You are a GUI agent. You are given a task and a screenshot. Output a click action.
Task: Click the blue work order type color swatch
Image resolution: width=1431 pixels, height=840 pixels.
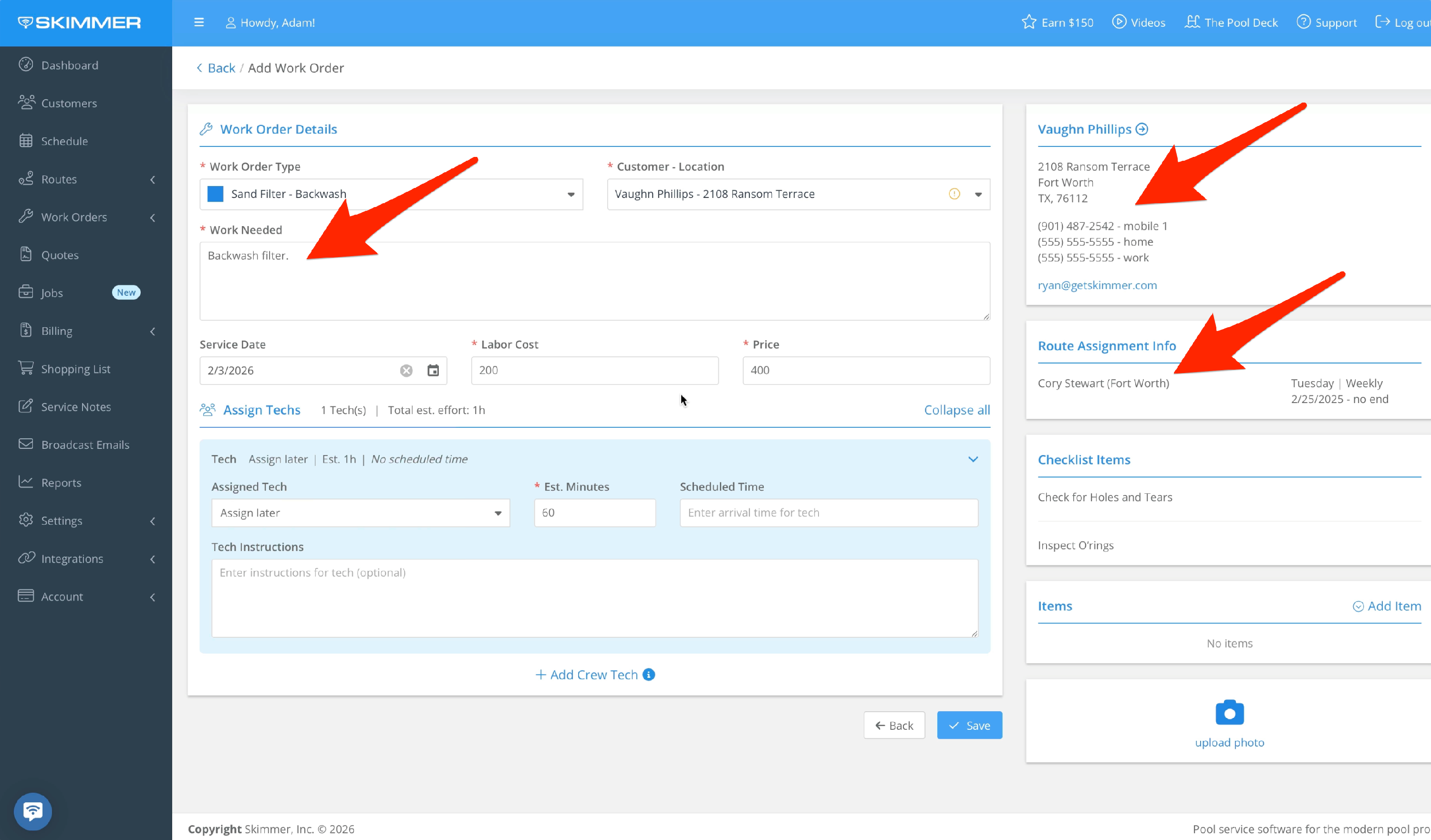tap(215, 194)
